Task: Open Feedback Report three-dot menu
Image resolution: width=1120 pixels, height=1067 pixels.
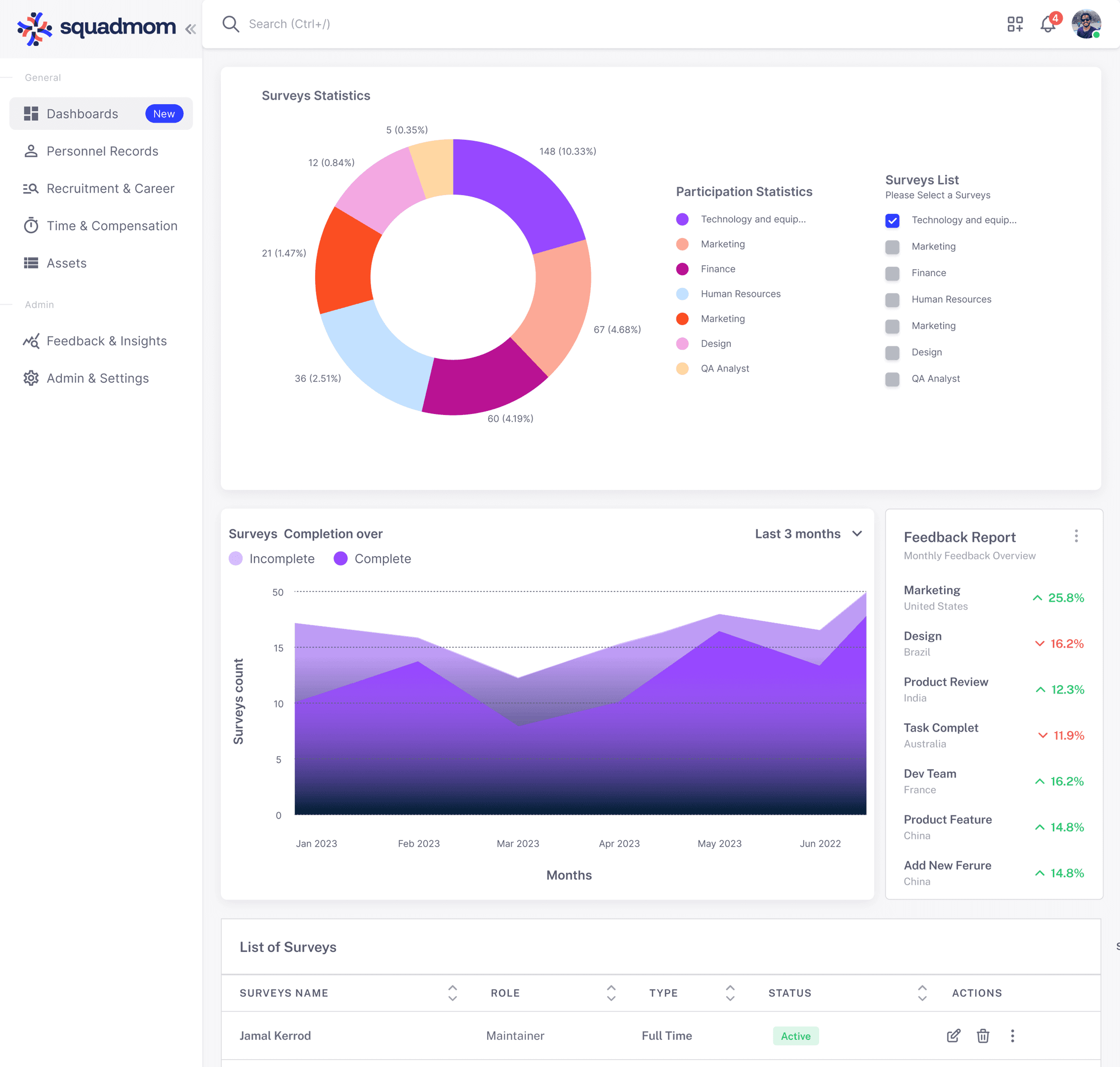Action: pyautogui.click(x=1076, y=536)
